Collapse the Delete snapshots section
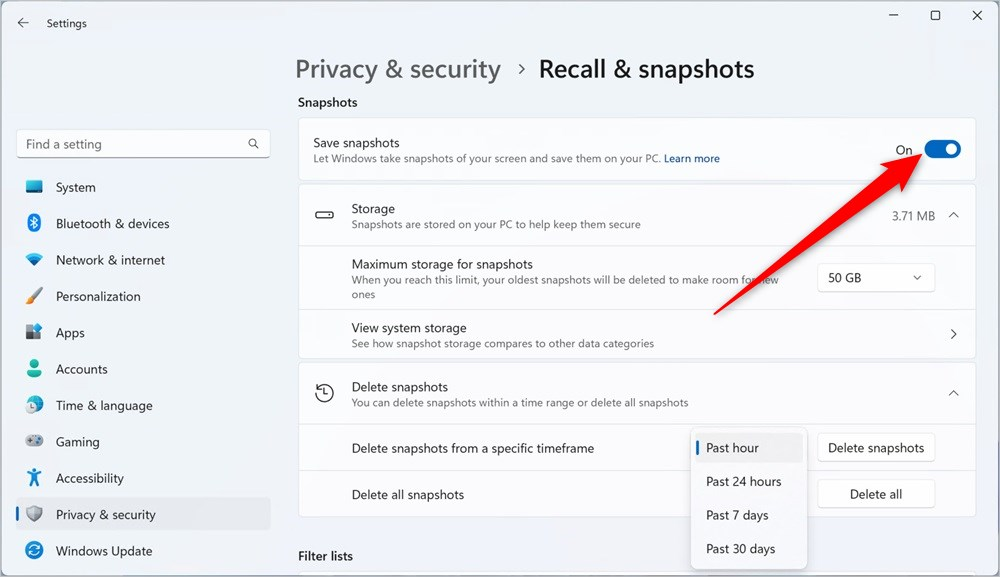The height and width of the screenshot is (577, 1000). 953,393
